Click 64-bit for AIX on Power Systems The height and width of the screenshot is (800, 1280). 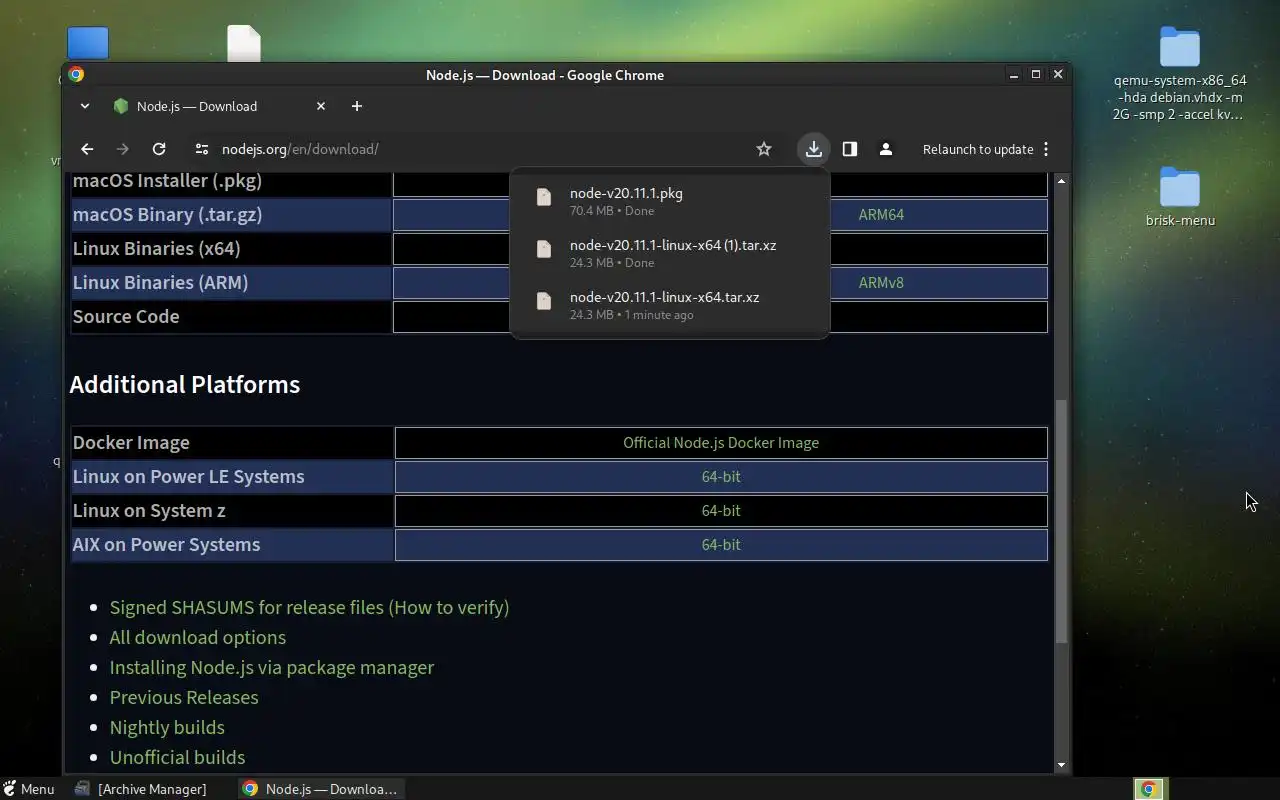[x=721, y=545]
